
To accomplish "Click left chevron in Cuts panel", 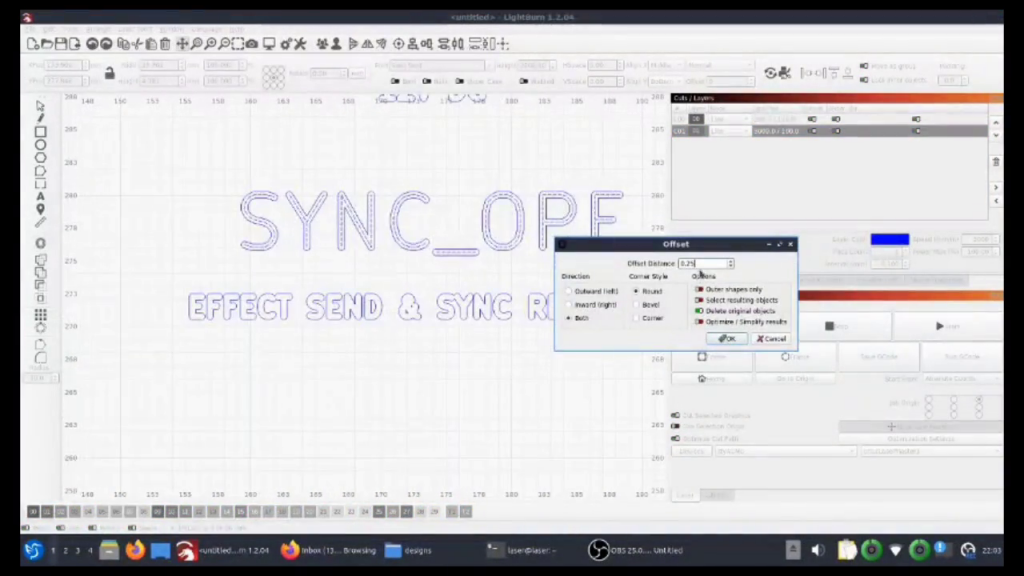I will [x=996, y=201].
